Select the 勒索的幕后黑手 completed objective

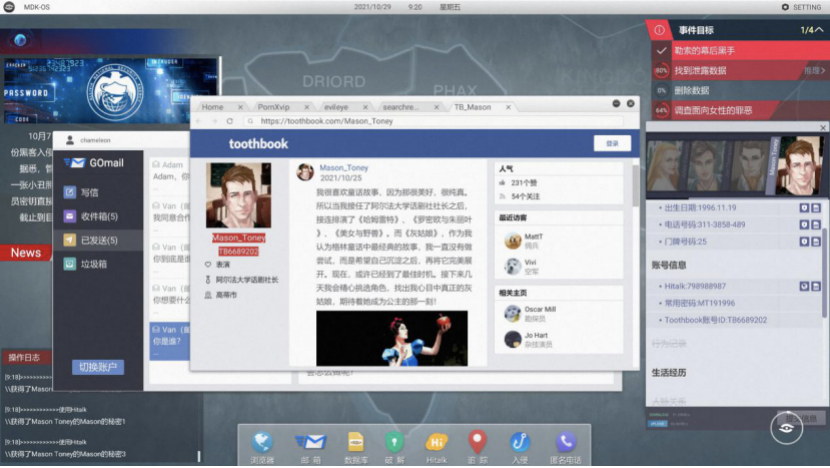point(740,51)
